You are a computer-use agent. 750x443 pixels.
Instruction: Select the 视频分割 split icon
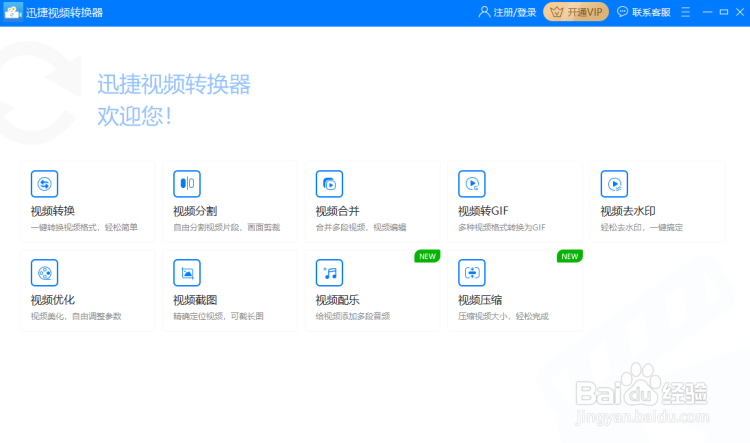(187, 184)
